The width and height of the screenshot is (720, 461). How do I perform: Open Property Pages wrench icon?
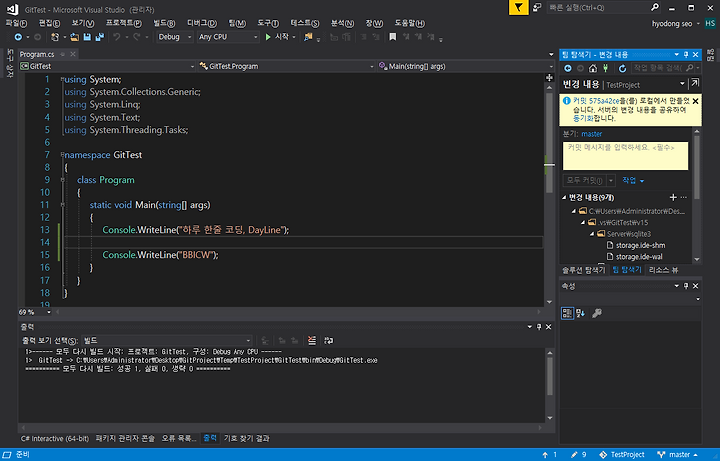[597, 313]
